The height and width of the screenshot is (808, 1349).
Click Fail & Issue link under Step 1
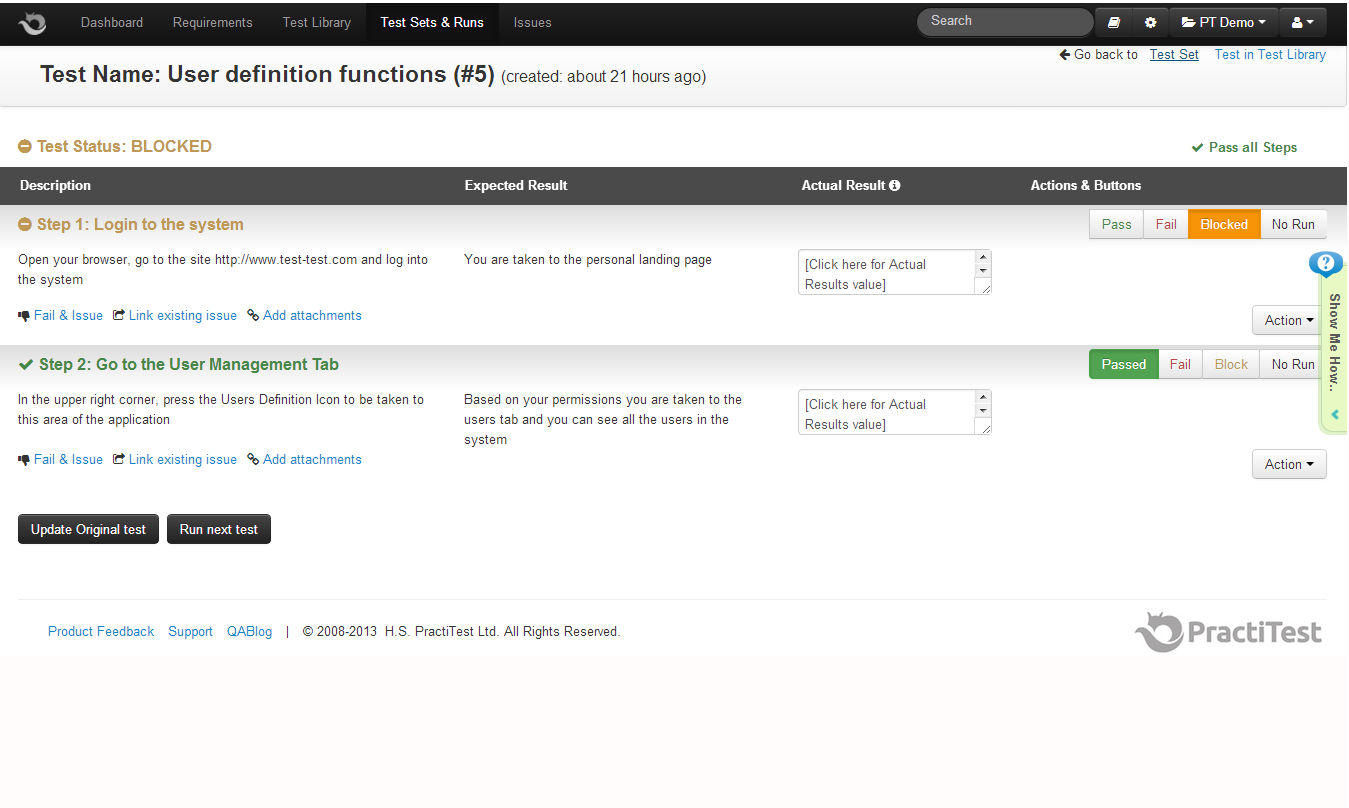tap(68, 315)
